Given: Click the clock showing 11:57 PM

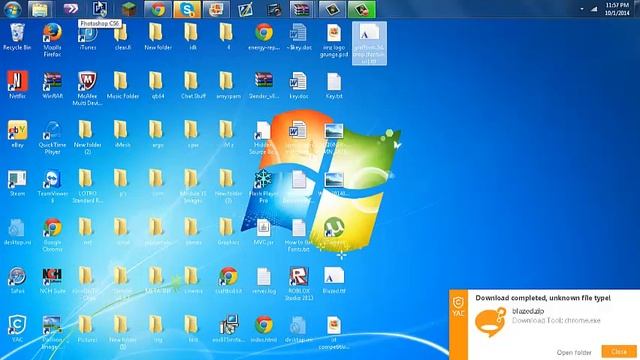Looking at the screenshot, I should [x=617, y=9].
